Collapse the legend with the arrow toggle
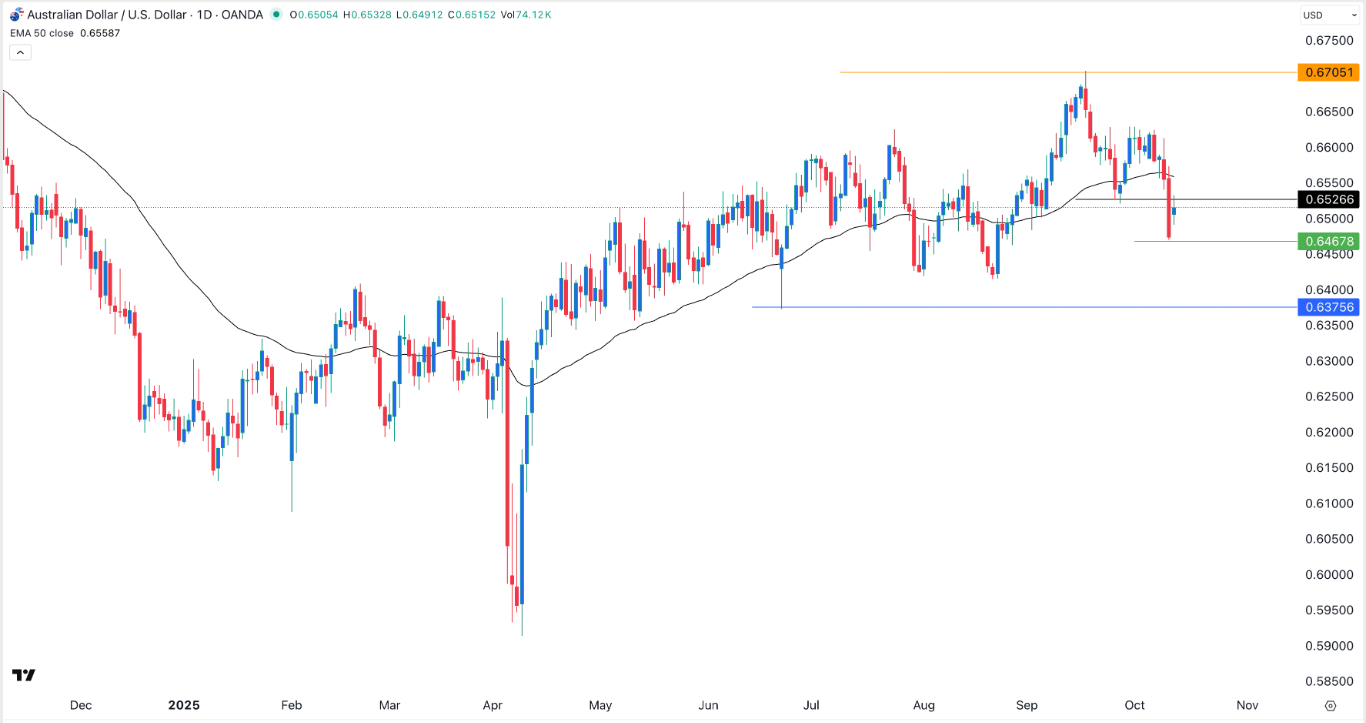 click(x=20, y=52)
